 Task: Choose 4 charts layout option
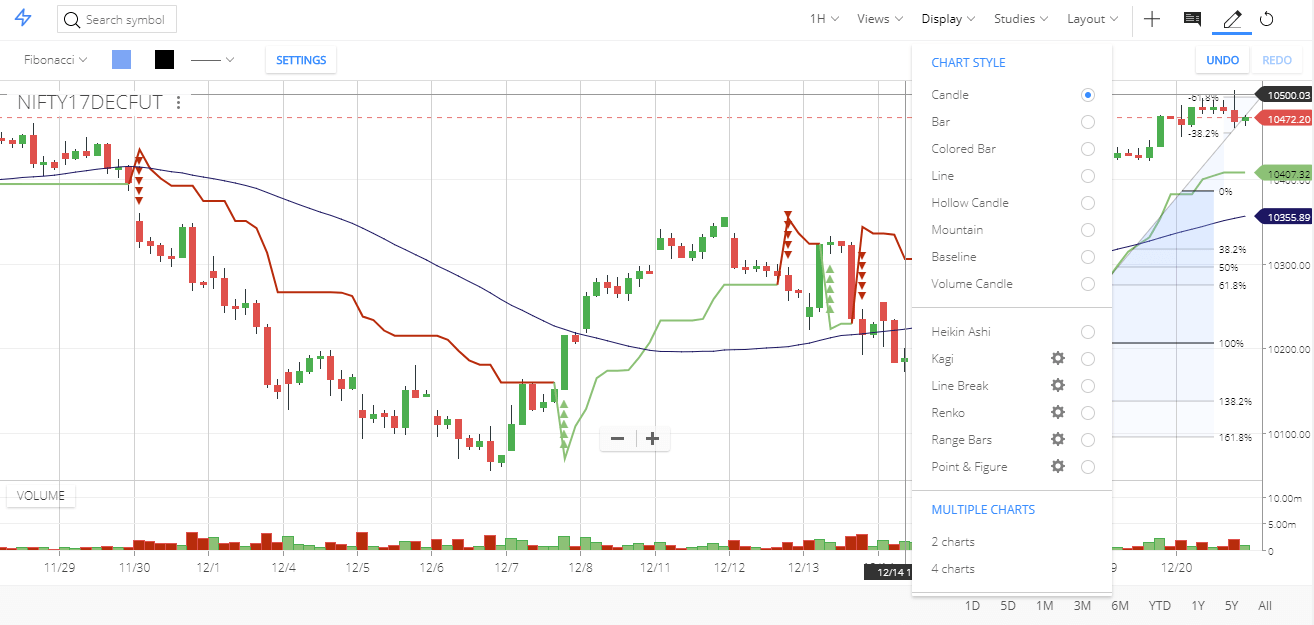[953, 569]
